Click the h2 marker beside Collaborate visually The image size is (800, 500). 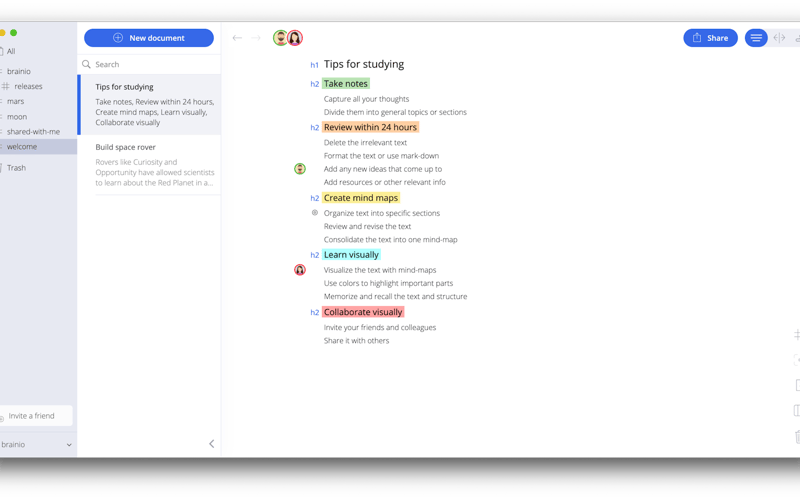pos(314,312)
